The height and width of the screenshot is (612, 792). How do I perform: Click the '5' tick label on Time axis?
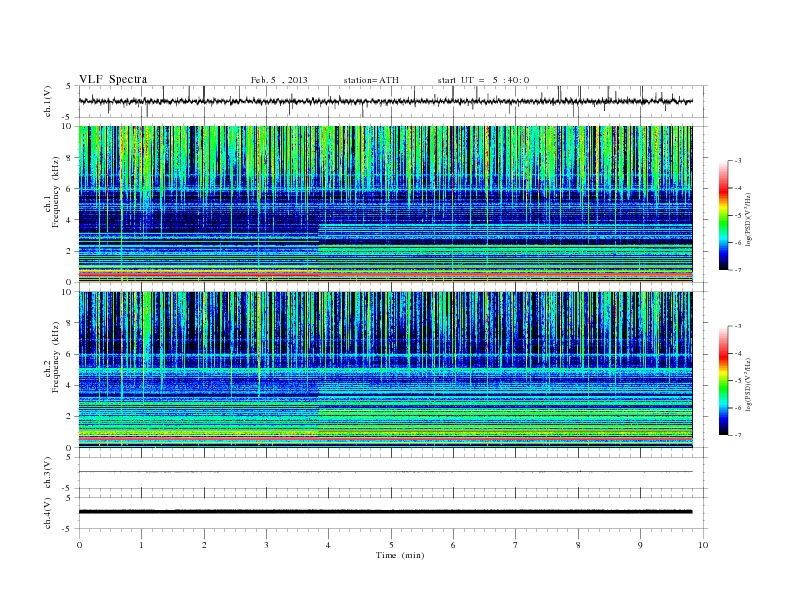(x=391, y=545)
